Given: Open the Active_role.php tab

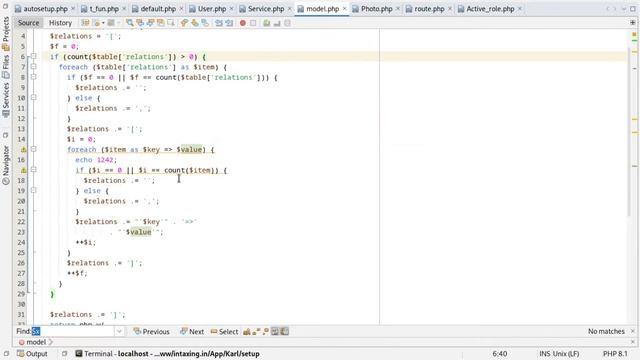Looking at the screenshot, I should pos(490,9).
